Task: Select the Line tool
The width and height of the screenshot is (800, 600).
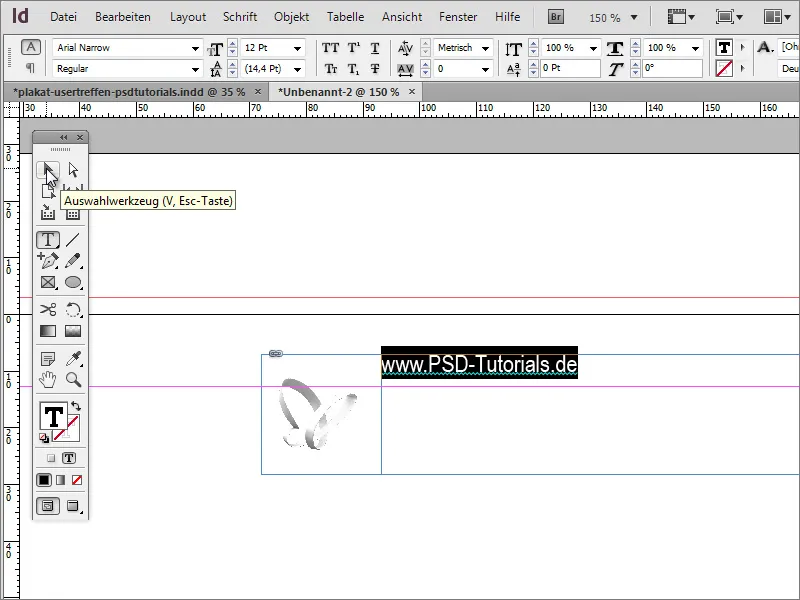Action: (x=73, y=239)
